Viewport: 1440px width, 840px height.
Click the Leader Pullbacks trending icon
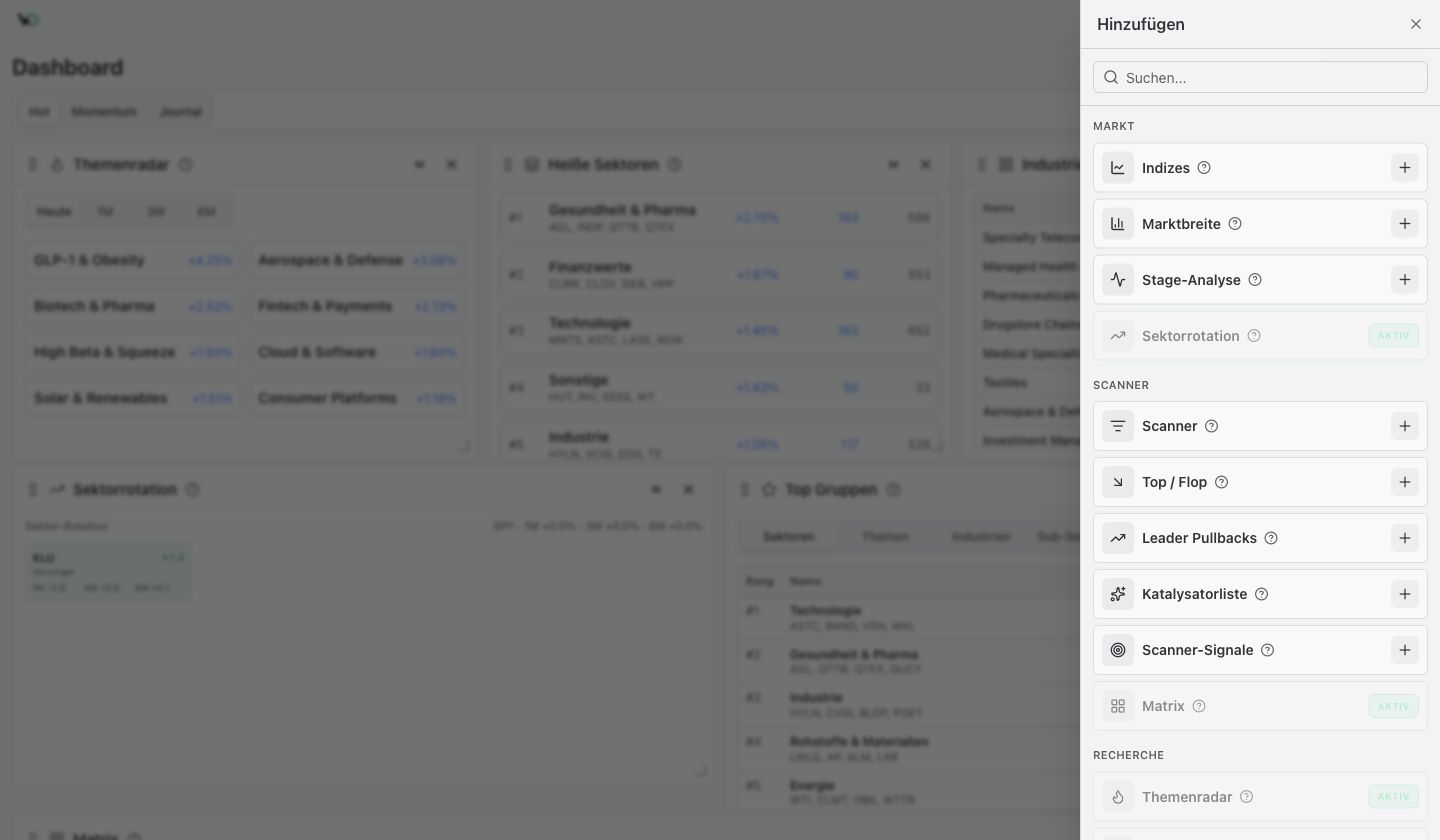click(x=1118, y=538)
